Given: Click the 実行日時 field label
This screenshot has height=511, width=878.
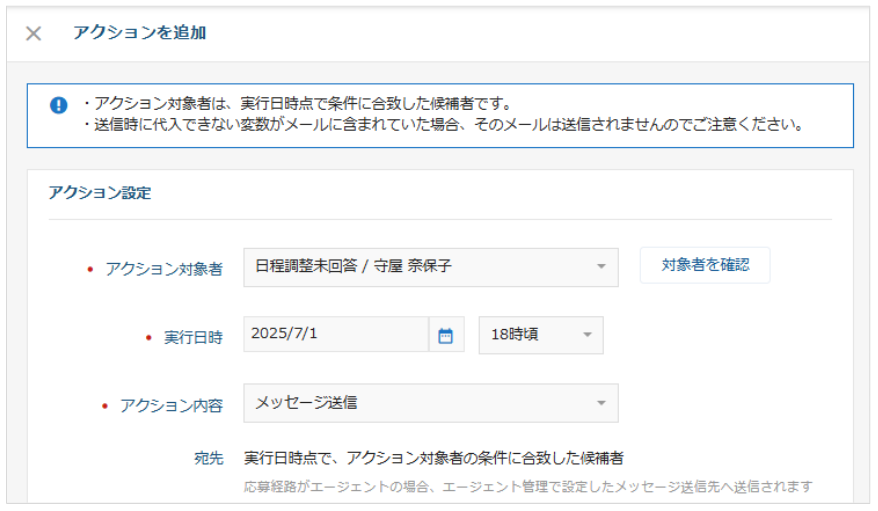Looking at the screenshot, I should [x=193, y=337].
